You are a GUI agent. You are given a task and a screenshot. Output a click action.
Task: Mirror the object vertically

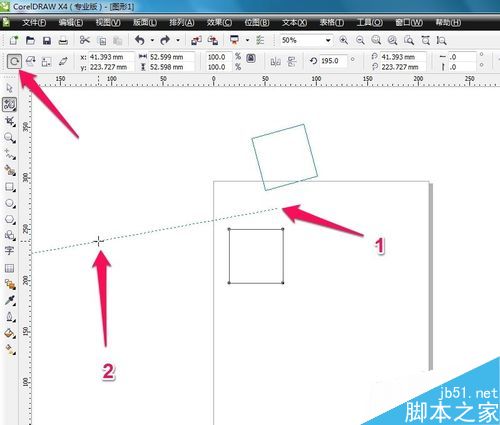point(292,62)
